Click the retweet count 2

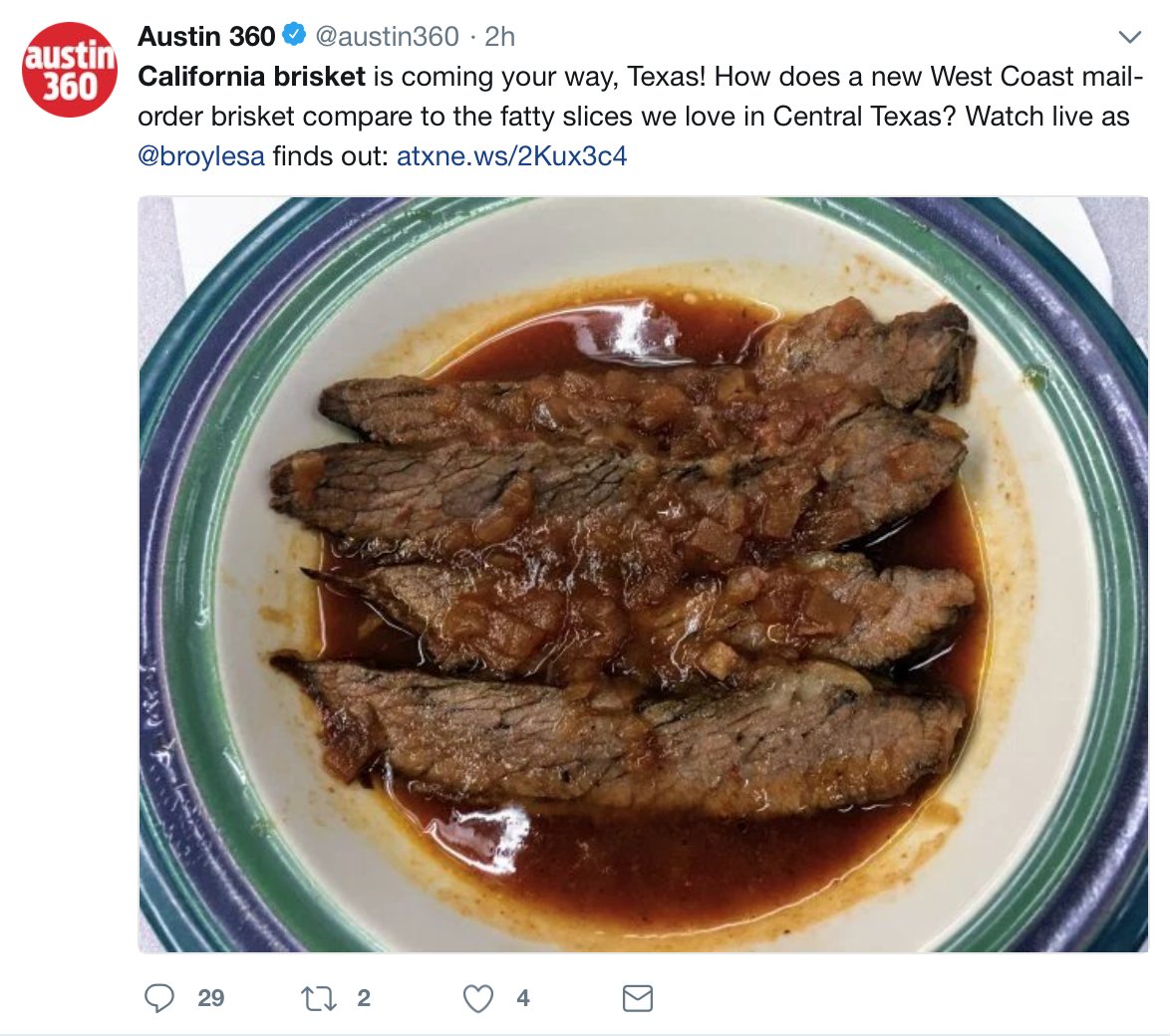(364, 998)
